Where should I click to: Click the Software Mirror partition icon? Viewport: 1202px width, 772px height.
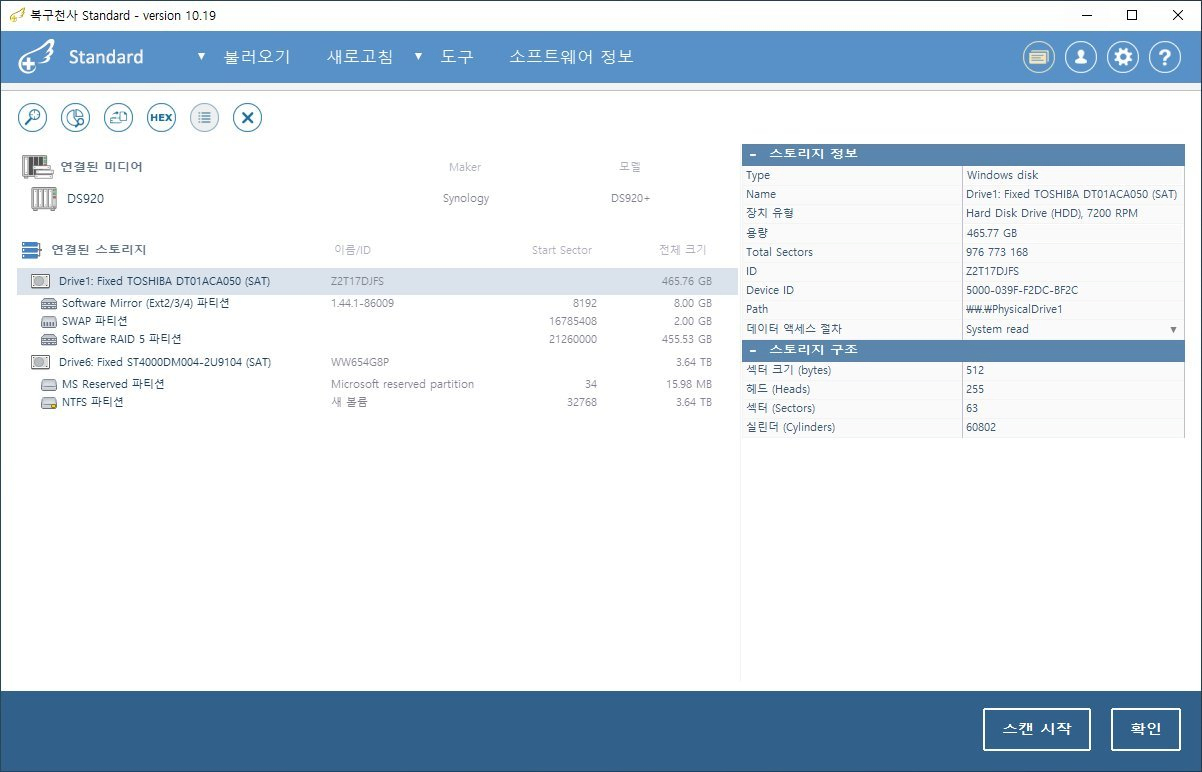(49, 304)
